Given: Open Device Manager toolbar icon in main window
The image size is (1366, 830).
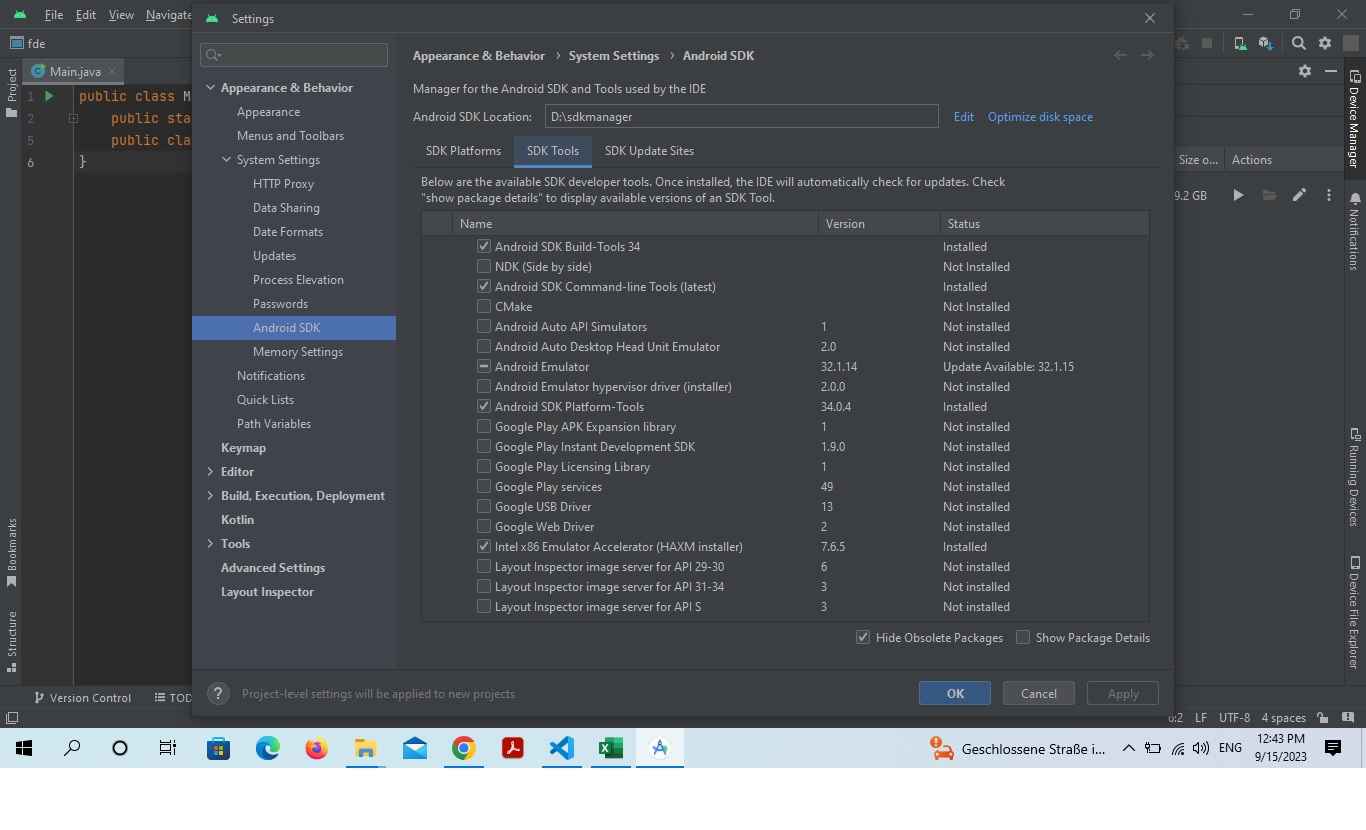Looking at the screenshot, I should coord(1240,43).
